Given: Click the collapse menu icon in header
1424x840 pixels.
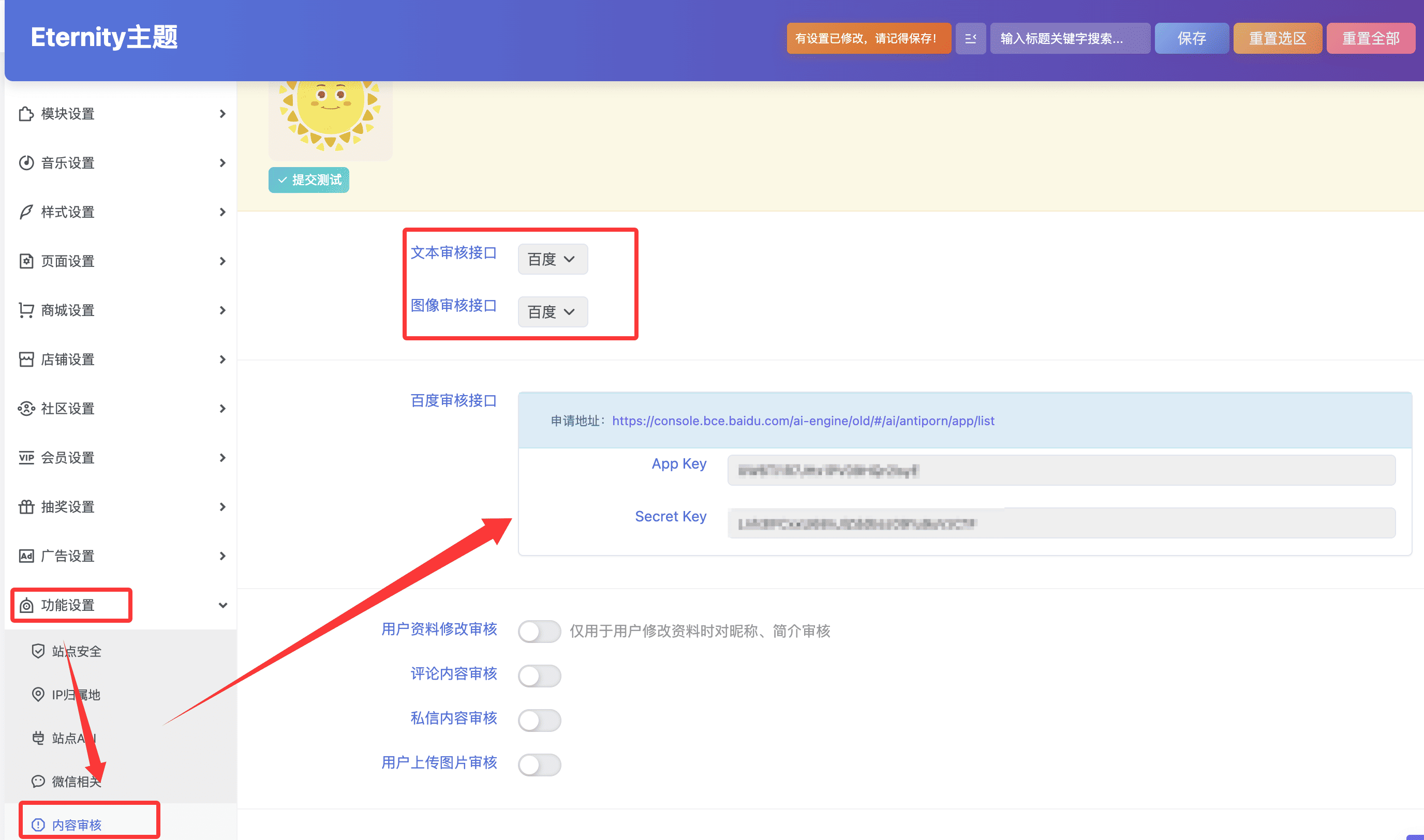Looking at the screenshot, I should pos(970,38).
